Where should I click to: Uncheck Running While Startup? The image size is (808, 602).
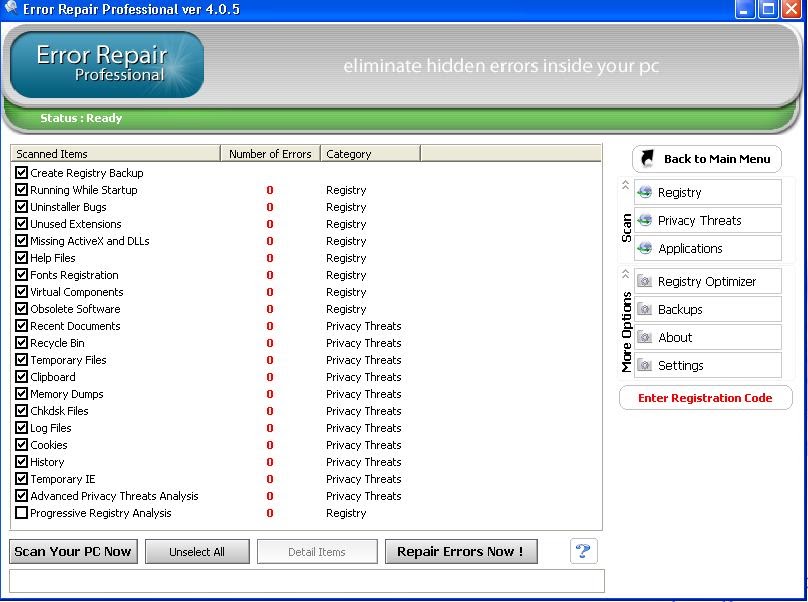click(x=21, y=190)
